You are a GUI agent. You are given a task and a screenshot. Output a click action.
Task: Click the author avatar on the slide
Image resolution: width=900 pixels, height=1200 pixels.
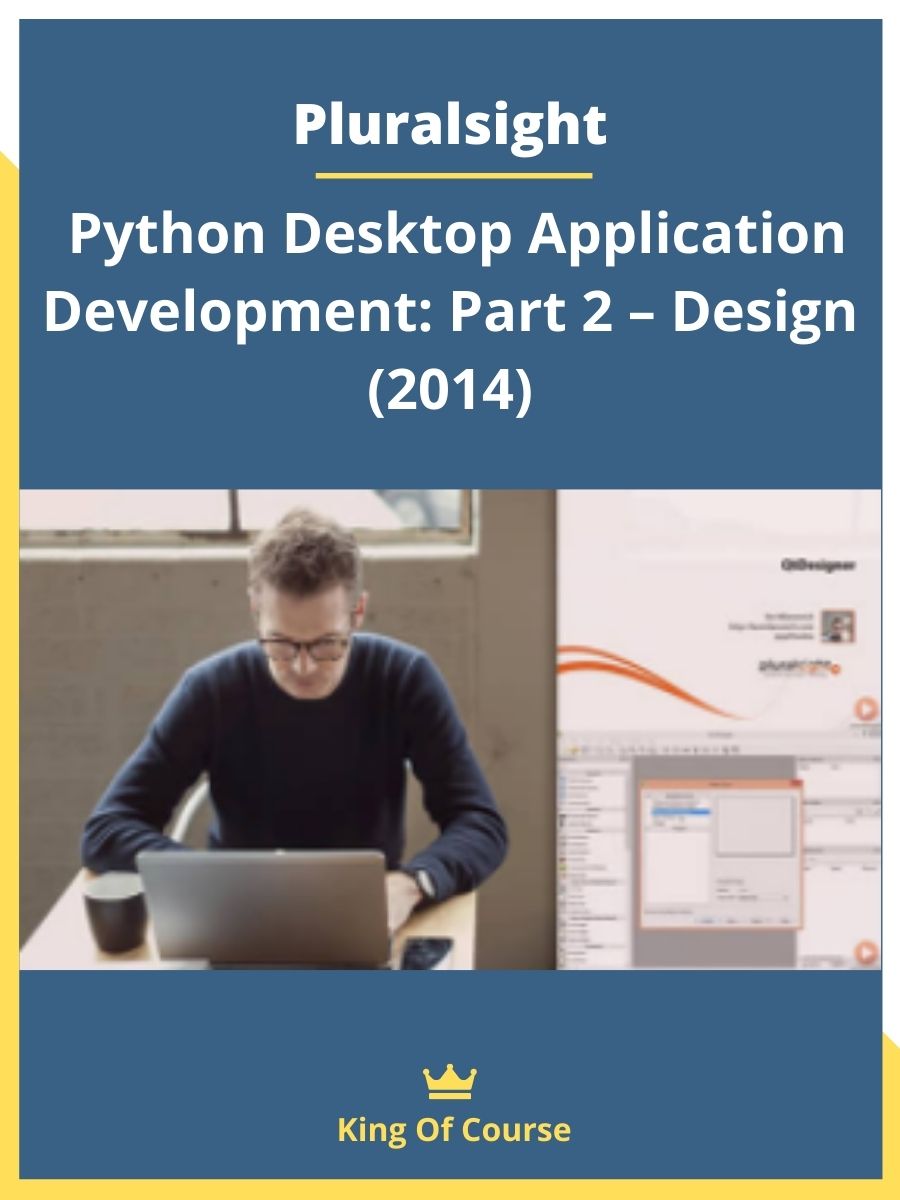pos(837,626)
